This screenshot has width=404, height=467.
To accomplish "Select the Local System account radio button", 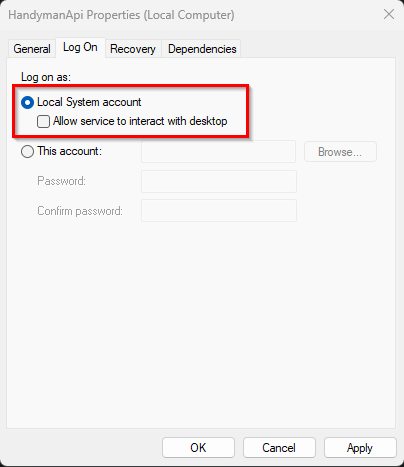I will [x=27, y=102].
